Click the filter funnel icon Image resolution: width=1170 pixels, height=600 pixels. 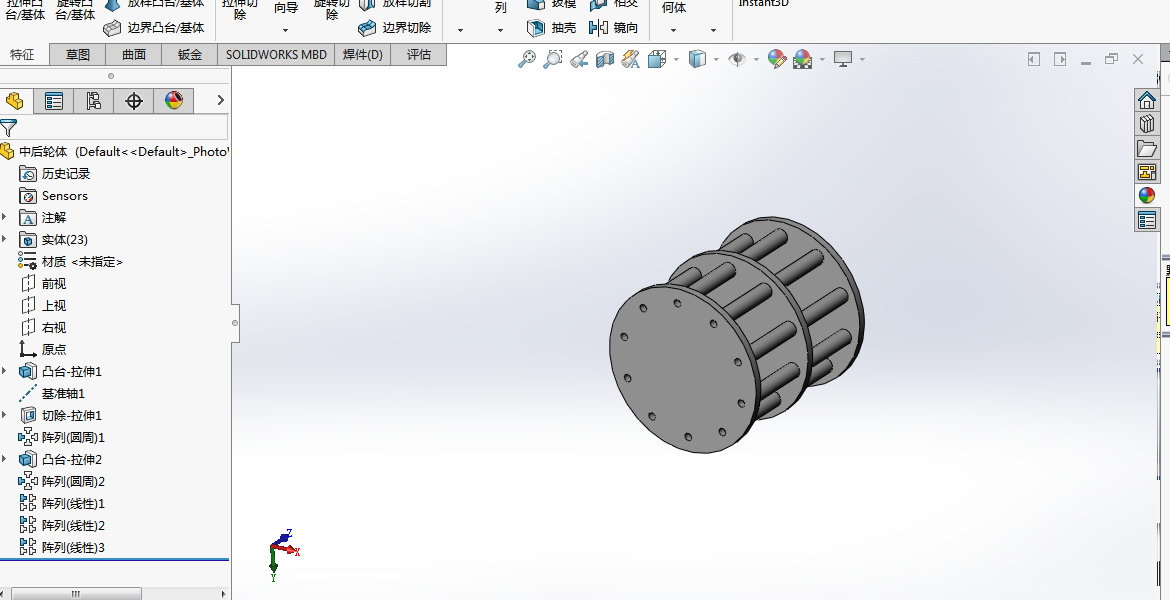click(8, 128)
